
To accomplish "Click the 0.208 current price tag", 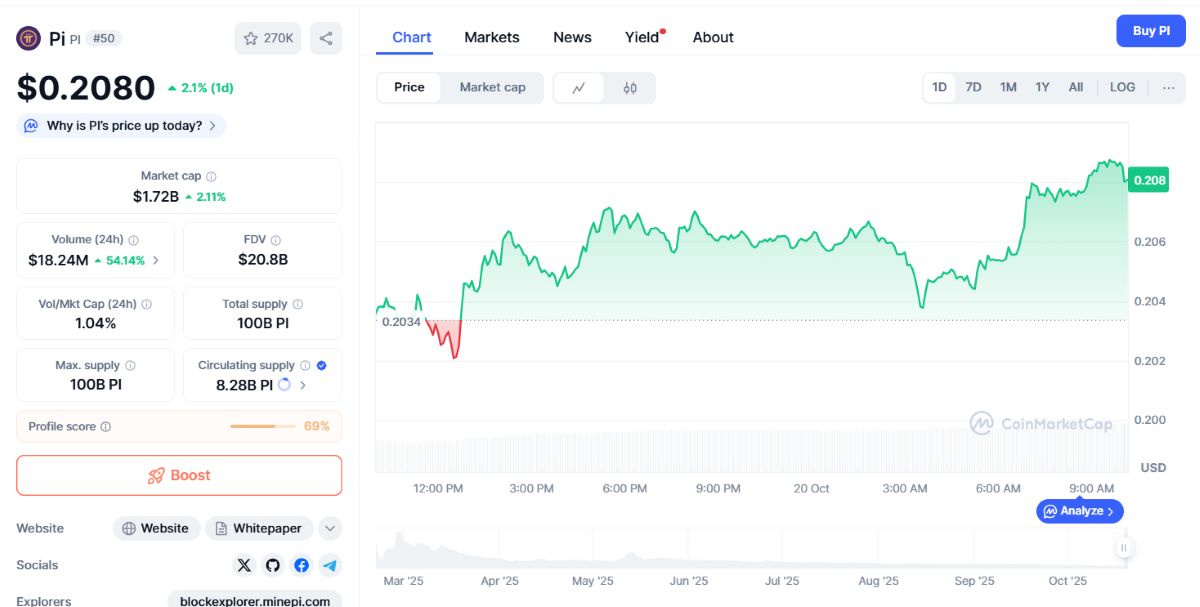I will (1148, 181).
